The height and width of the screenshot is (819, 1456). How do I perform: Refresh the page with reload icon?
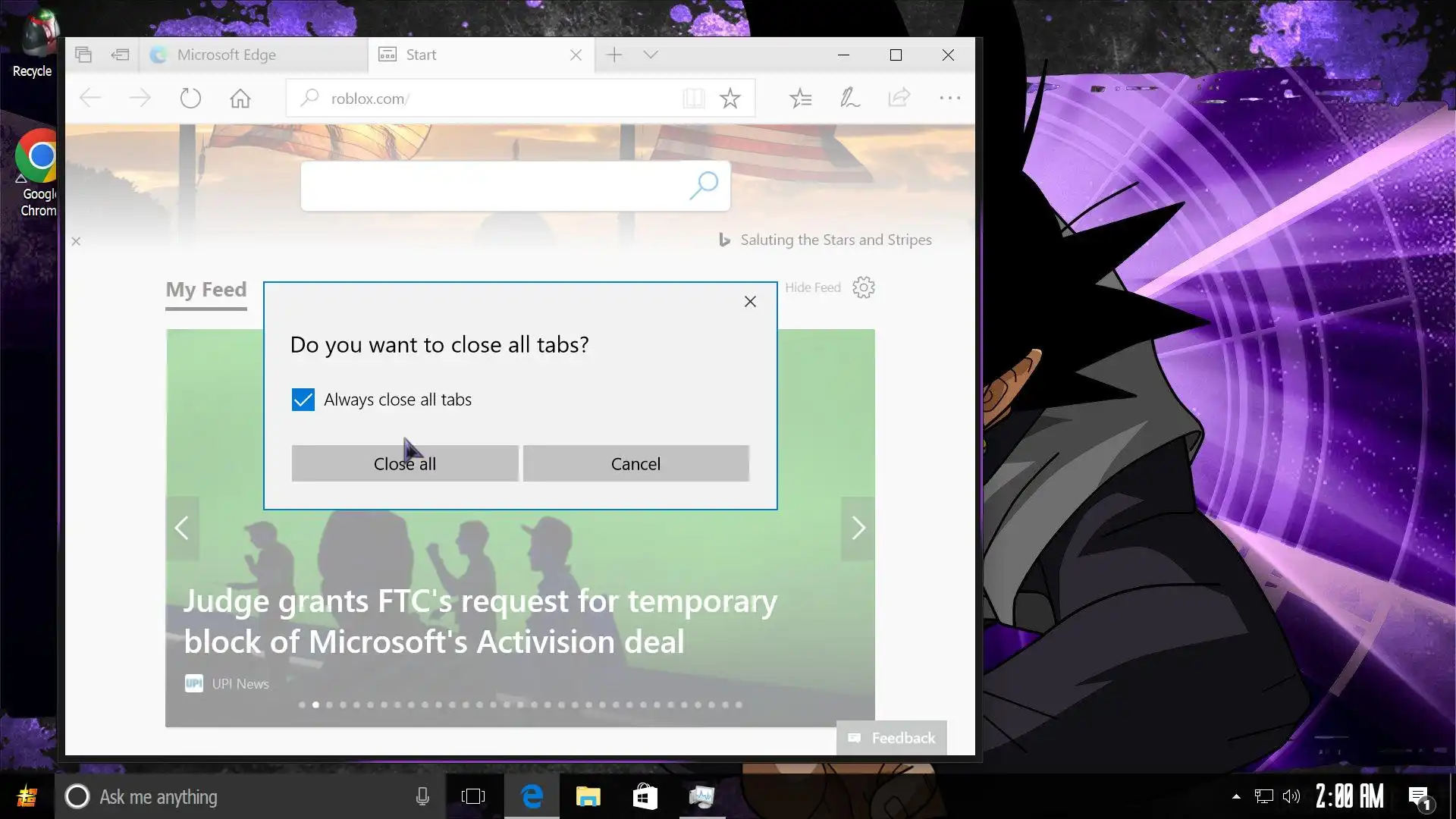click(190, 99)
